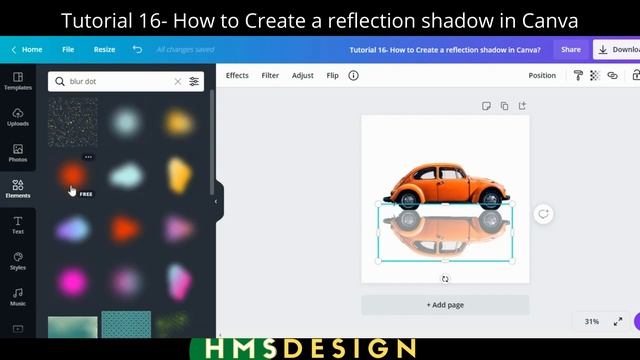This screenshot has height=360, width=640.
Task: Open the Text sidebar panel
Action: pos(18,224)
